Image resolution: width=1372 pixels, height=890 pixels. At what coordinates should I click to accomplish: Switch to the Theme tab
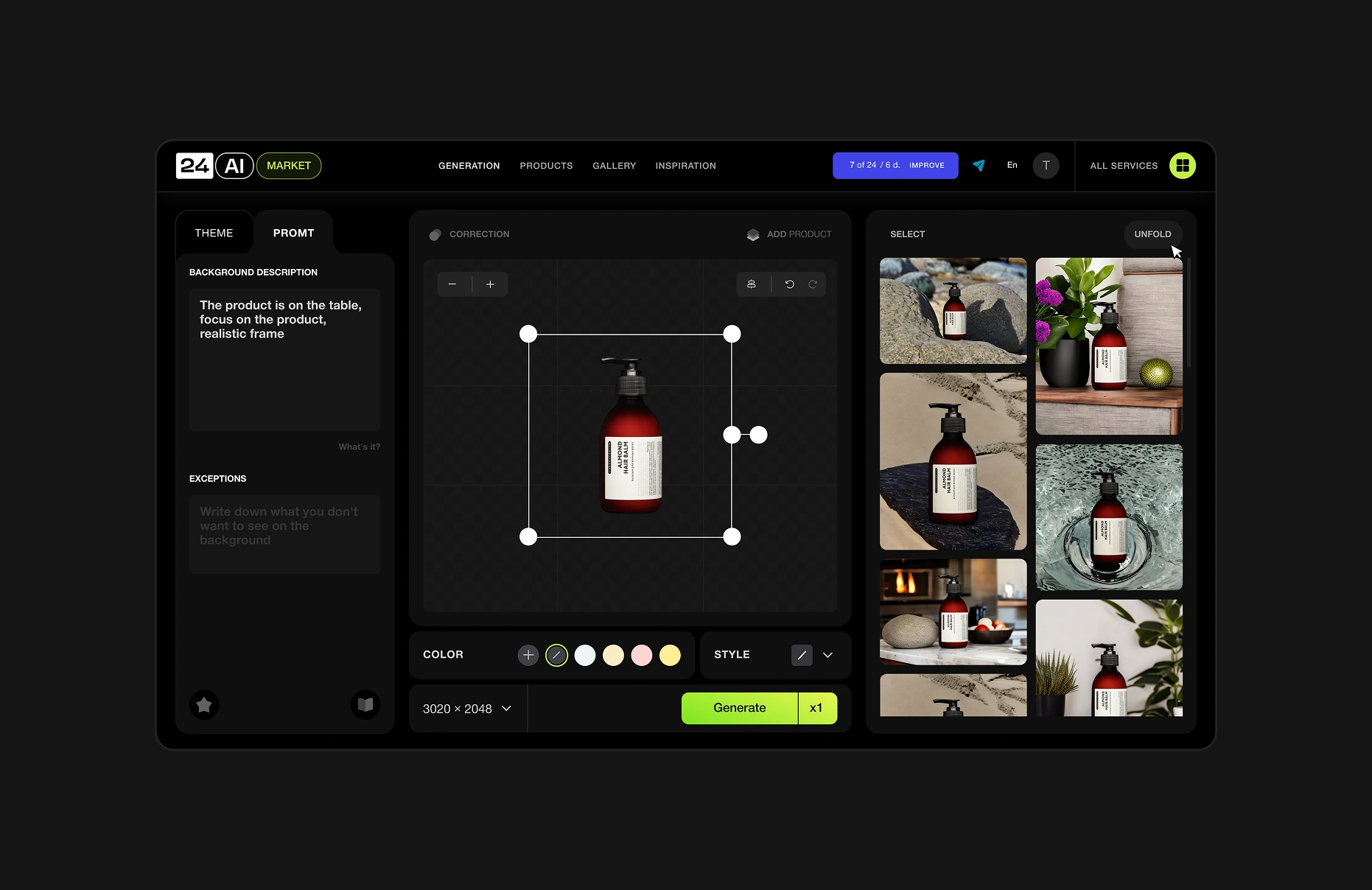(x=214, y=233)
